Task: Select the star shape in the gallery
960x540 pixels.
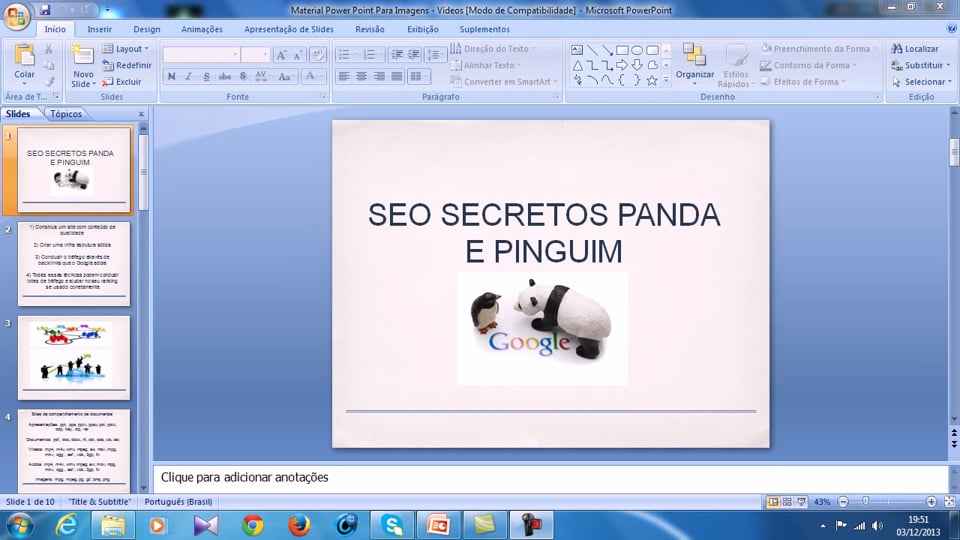Action: [652, 80]
